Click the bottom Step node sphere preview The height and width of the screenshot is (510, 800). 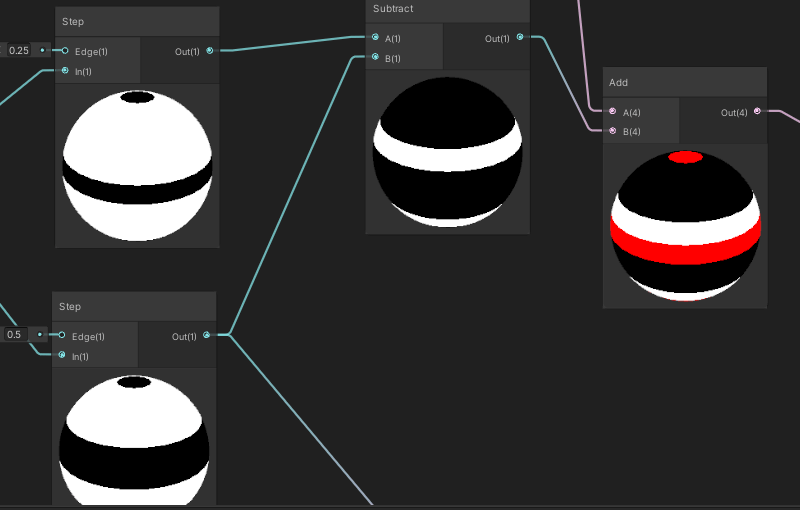point(134,440)
